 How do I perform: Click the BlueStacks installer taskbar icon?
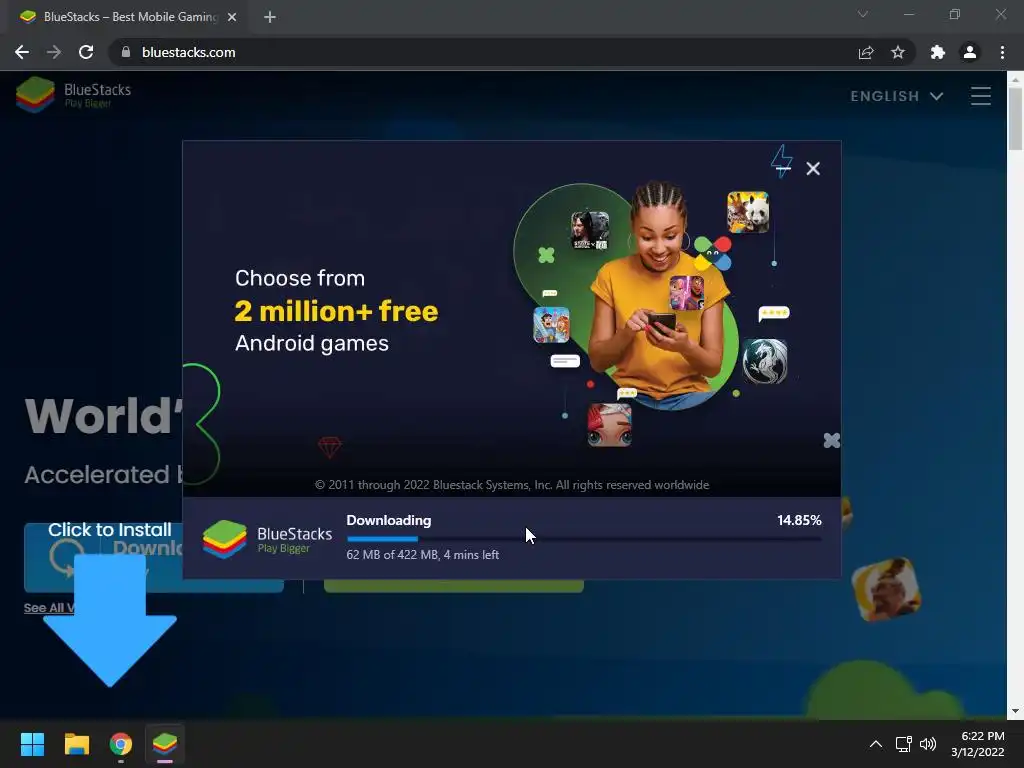[x=165, y=744]
